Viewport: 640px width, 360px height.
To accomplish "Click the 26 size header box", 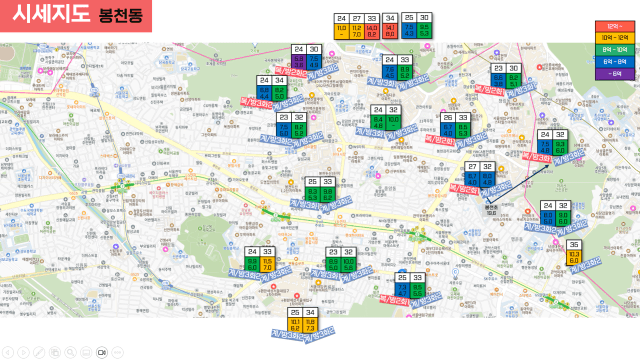I will [448, 118].
